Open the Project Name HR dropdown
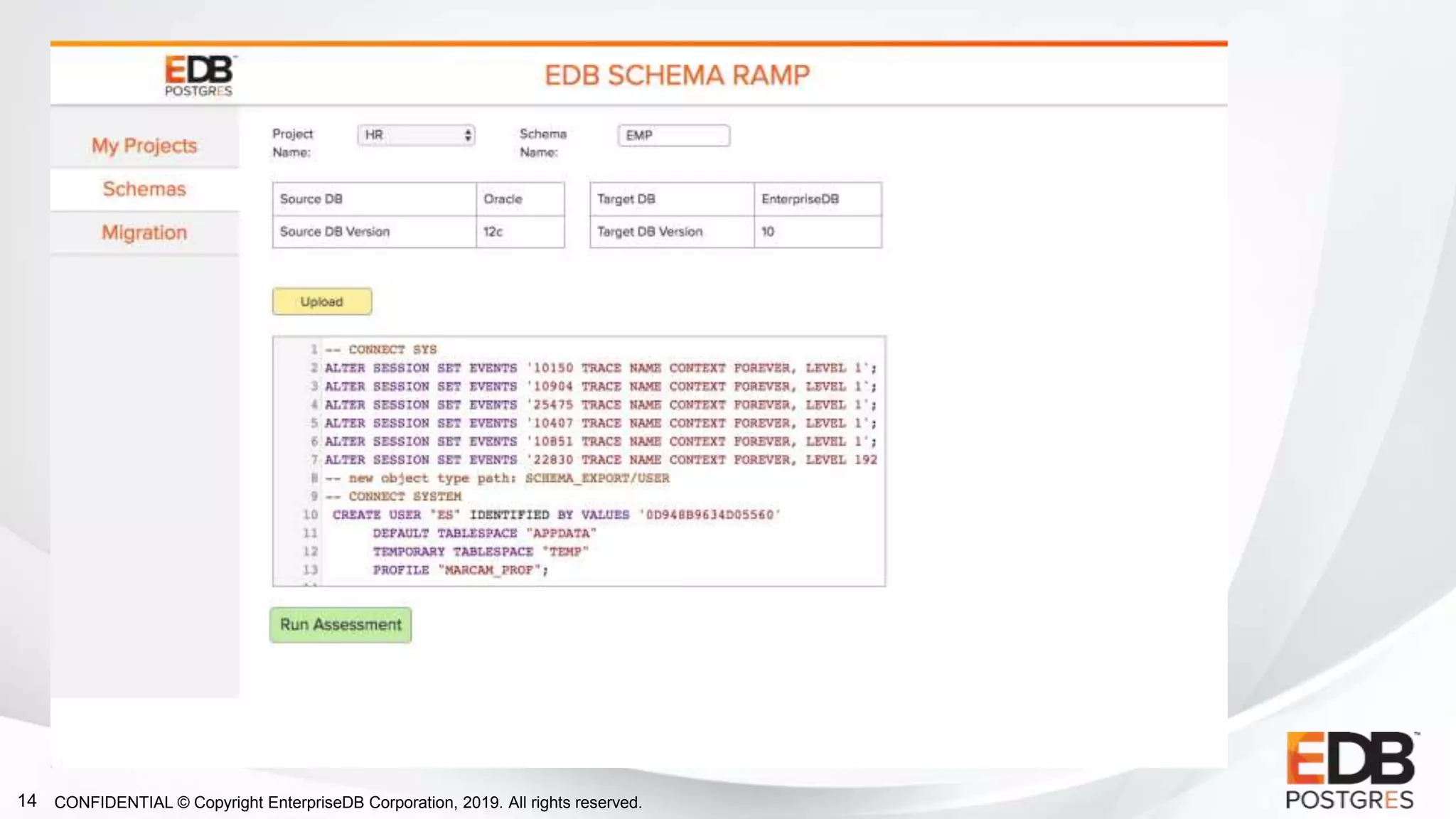 pyautogui.click(x=416, y=135)
